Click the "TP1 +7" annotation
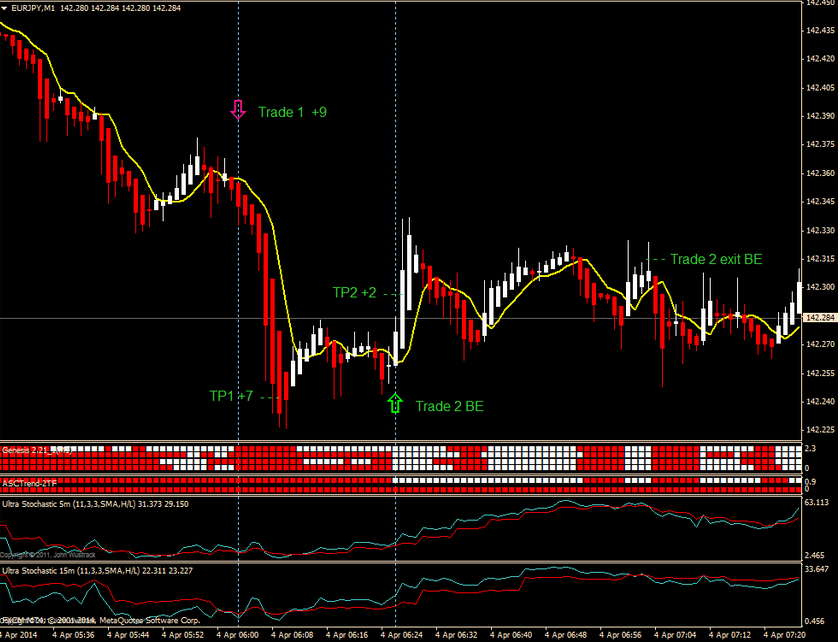Image resolution: width=840 pixels, height=642 pixels. 231,396
